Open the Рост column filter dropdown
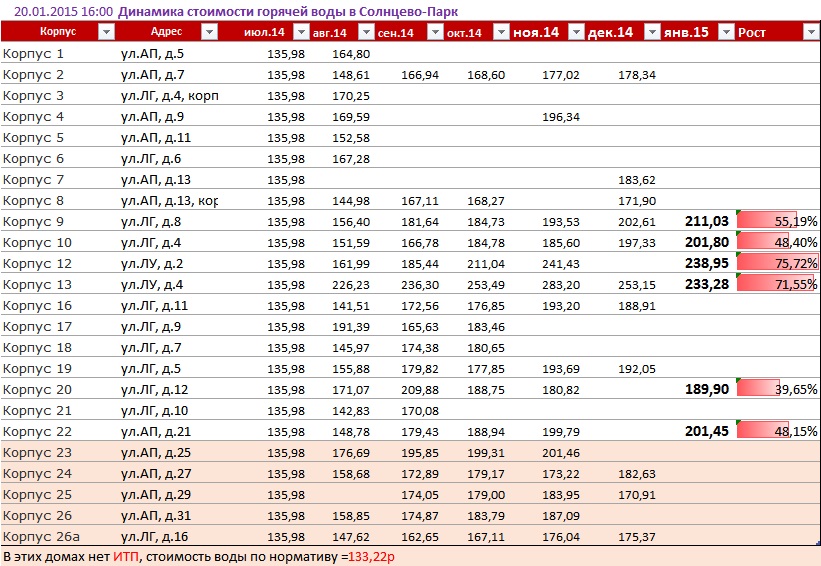 809,32
